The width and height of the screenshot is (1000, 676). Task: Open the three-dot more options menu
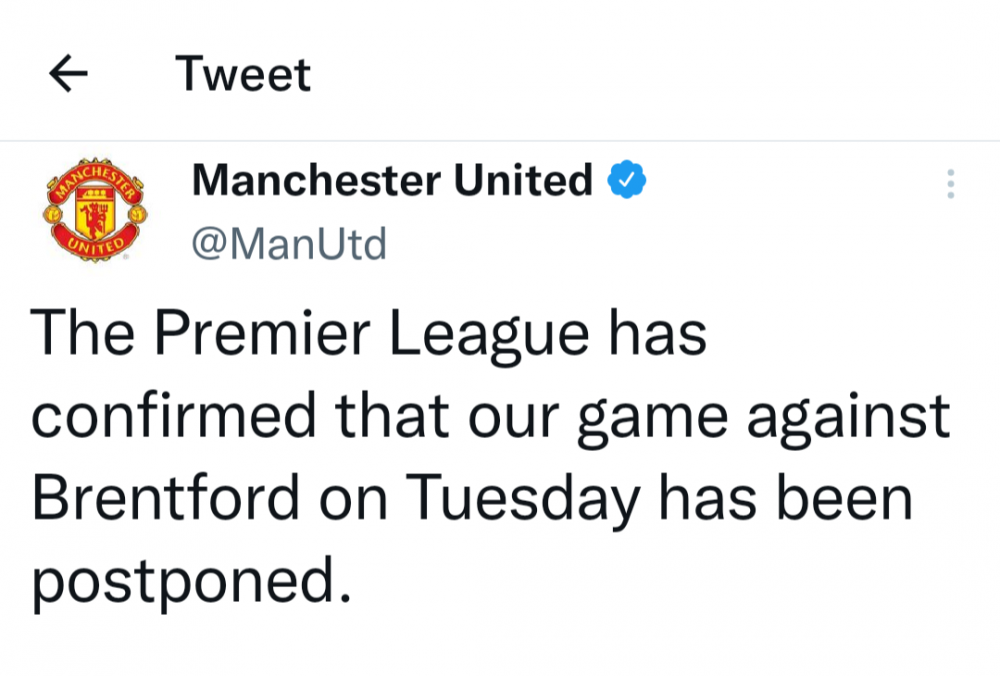click(x=950, y=184)
